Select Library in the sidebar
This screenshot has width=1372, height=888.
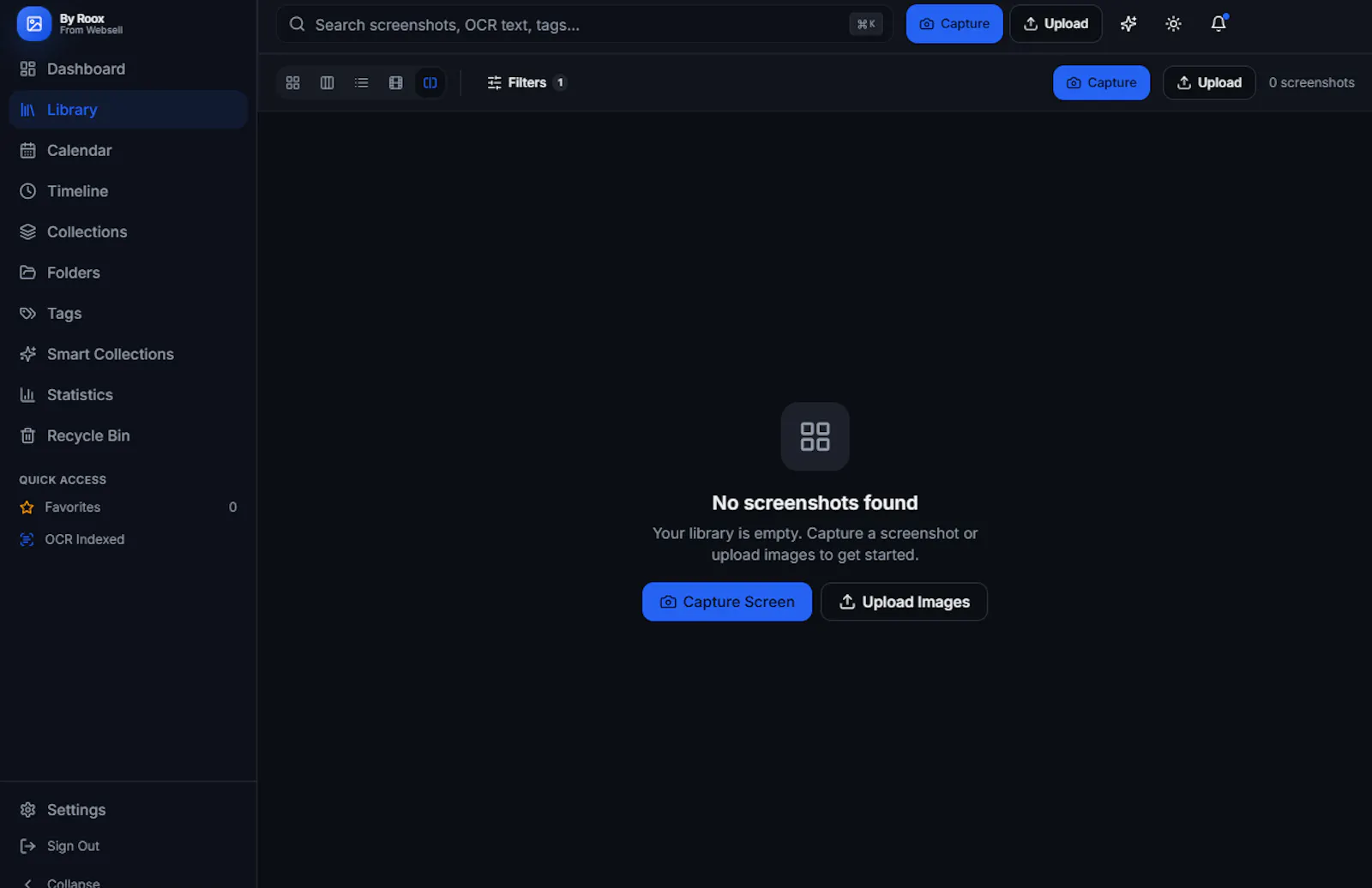point(128,110)
